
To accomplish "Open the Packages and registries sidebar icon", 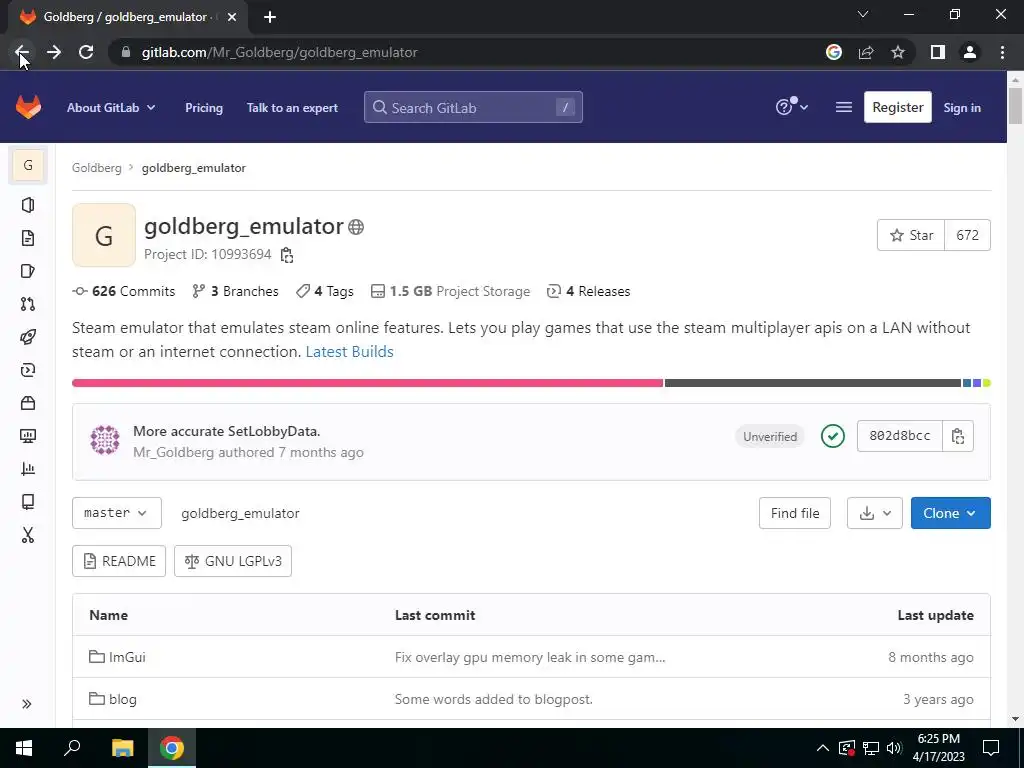I will coord(27,403).
